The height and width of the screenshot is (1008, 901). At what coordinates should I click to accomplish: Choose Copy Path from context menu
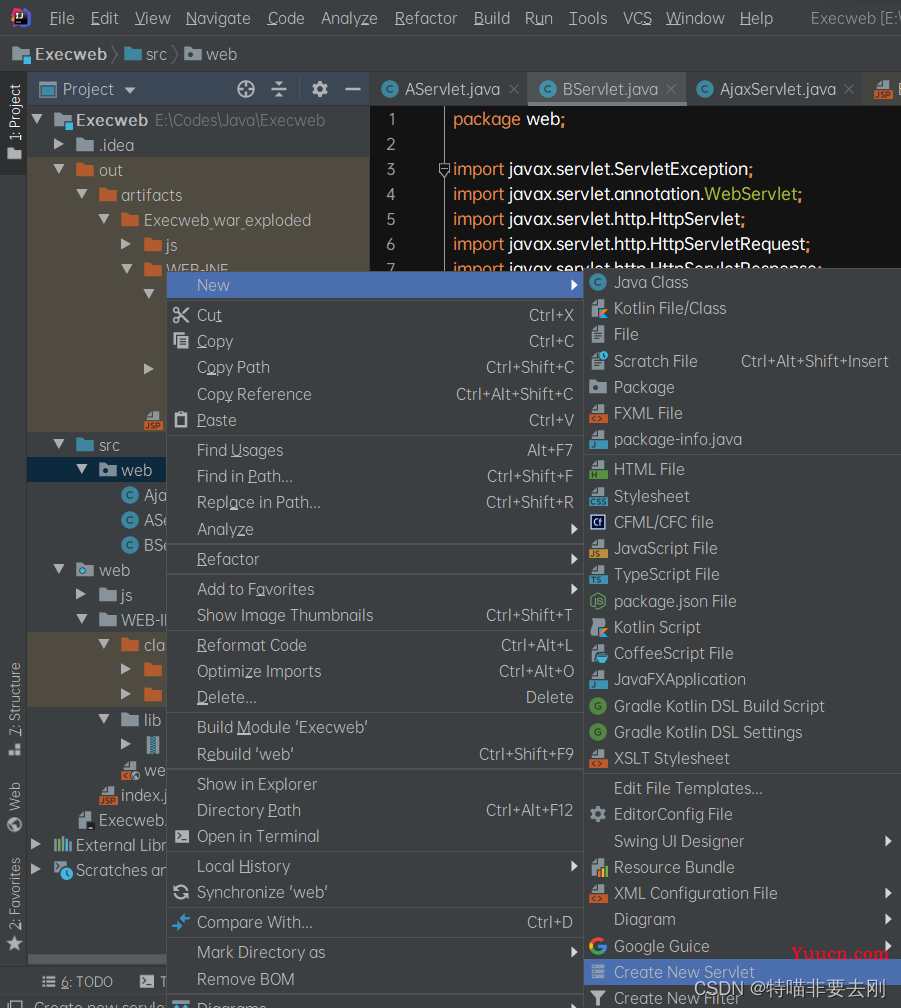[x=375, y=367]
